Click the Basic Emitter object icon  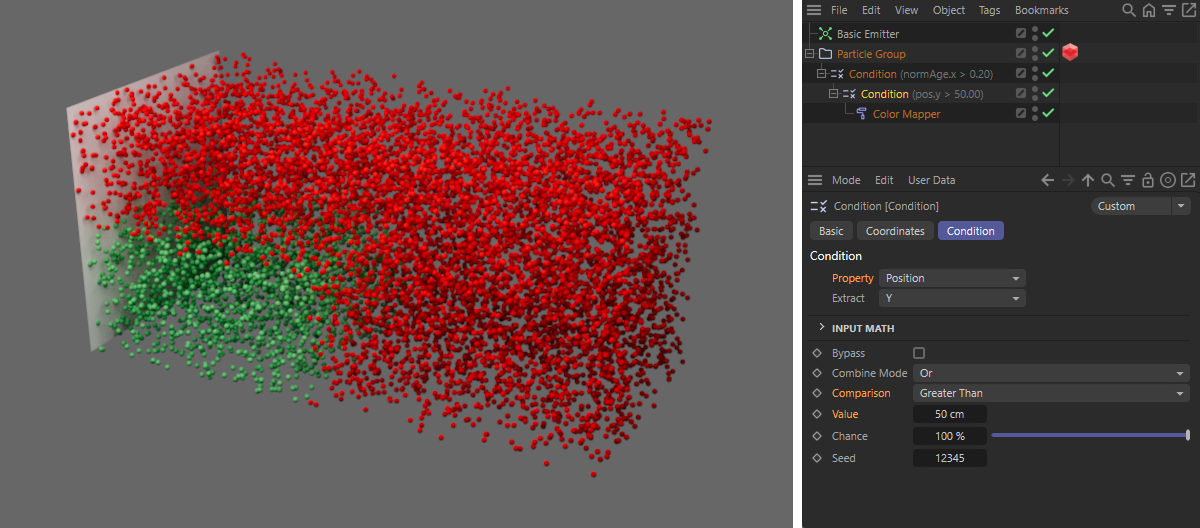click(825, 34)
